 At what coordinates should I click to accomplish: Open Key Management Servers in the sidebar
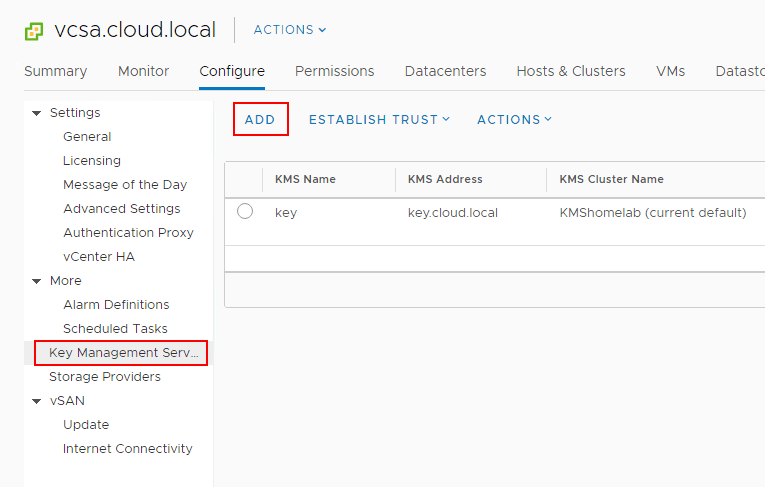tap(118, 353)
